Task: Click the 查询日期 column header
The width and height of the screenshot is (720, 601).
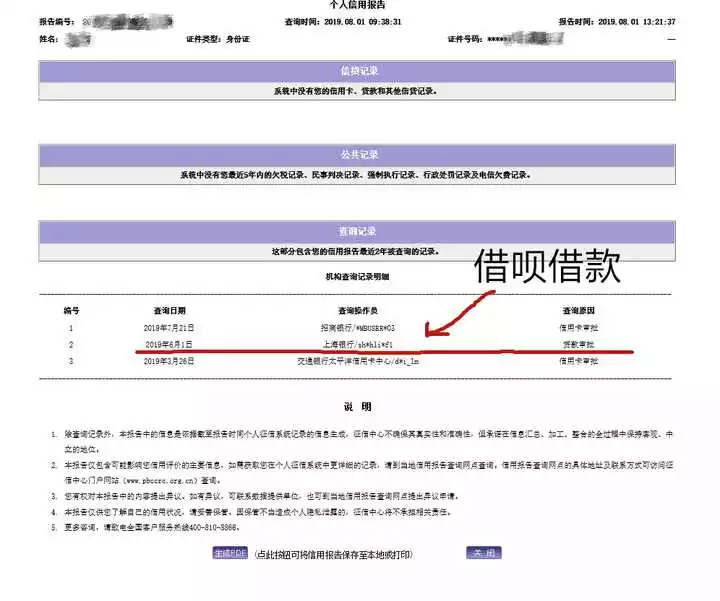Action: (x=169, y=311)
